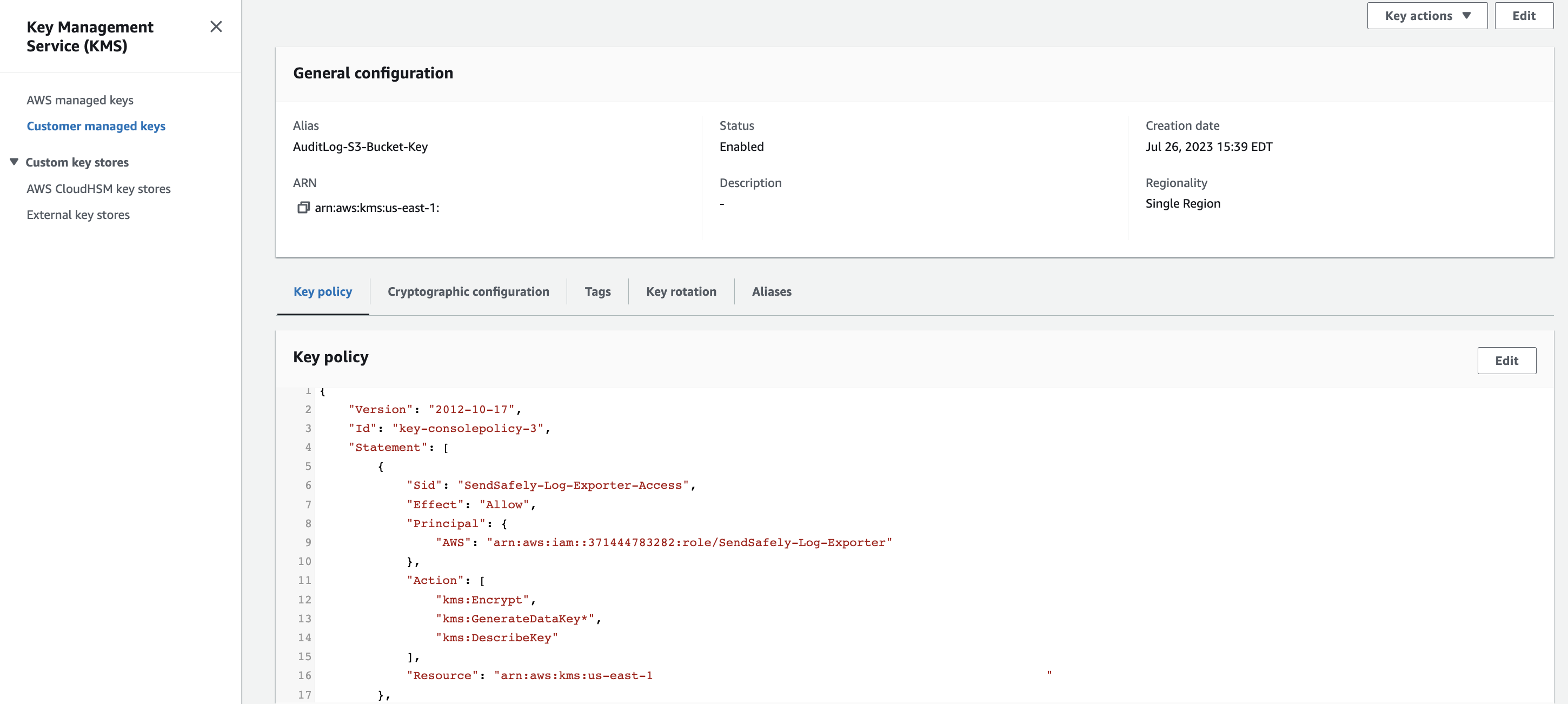This screenshot has height=704, width=1568.
Task: Open AWS managed keys page
Action: pos(79,100)
